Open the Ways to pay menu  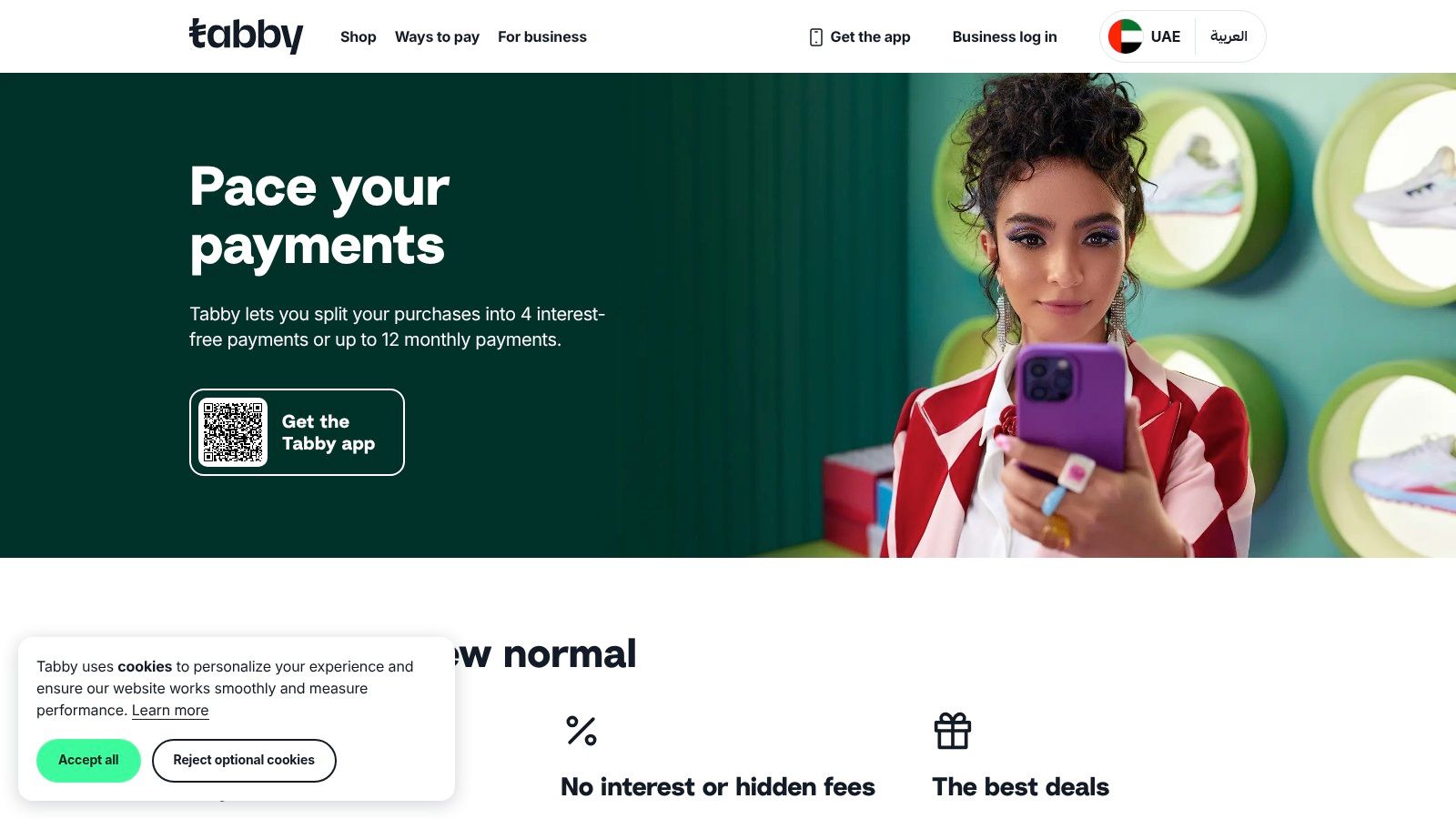click(x=437, y=36)
